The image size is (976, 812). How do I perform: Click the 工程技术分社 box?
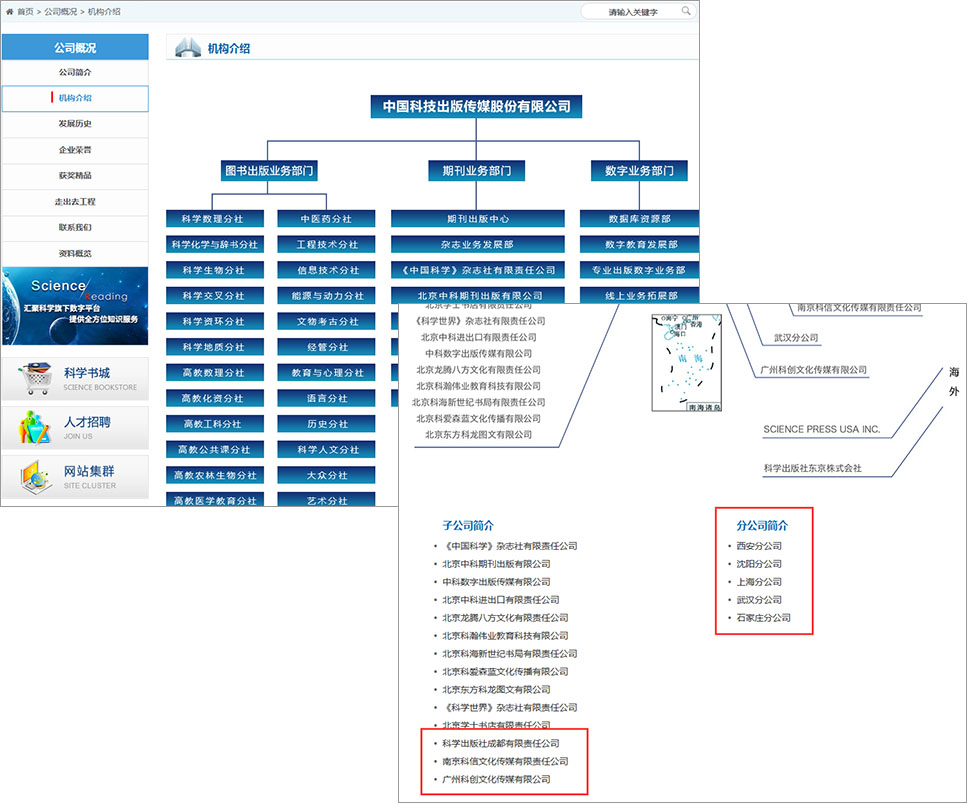click(326, 245)
